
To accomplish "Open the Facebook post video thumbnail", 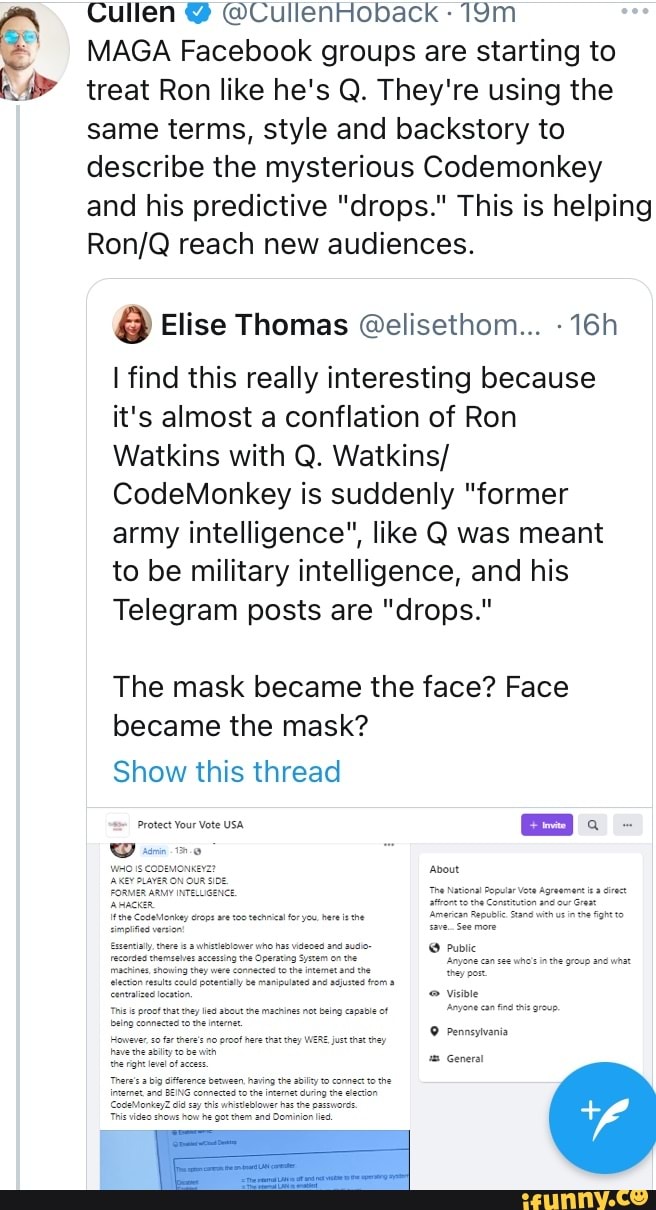I will click(x=255, y=1157).
